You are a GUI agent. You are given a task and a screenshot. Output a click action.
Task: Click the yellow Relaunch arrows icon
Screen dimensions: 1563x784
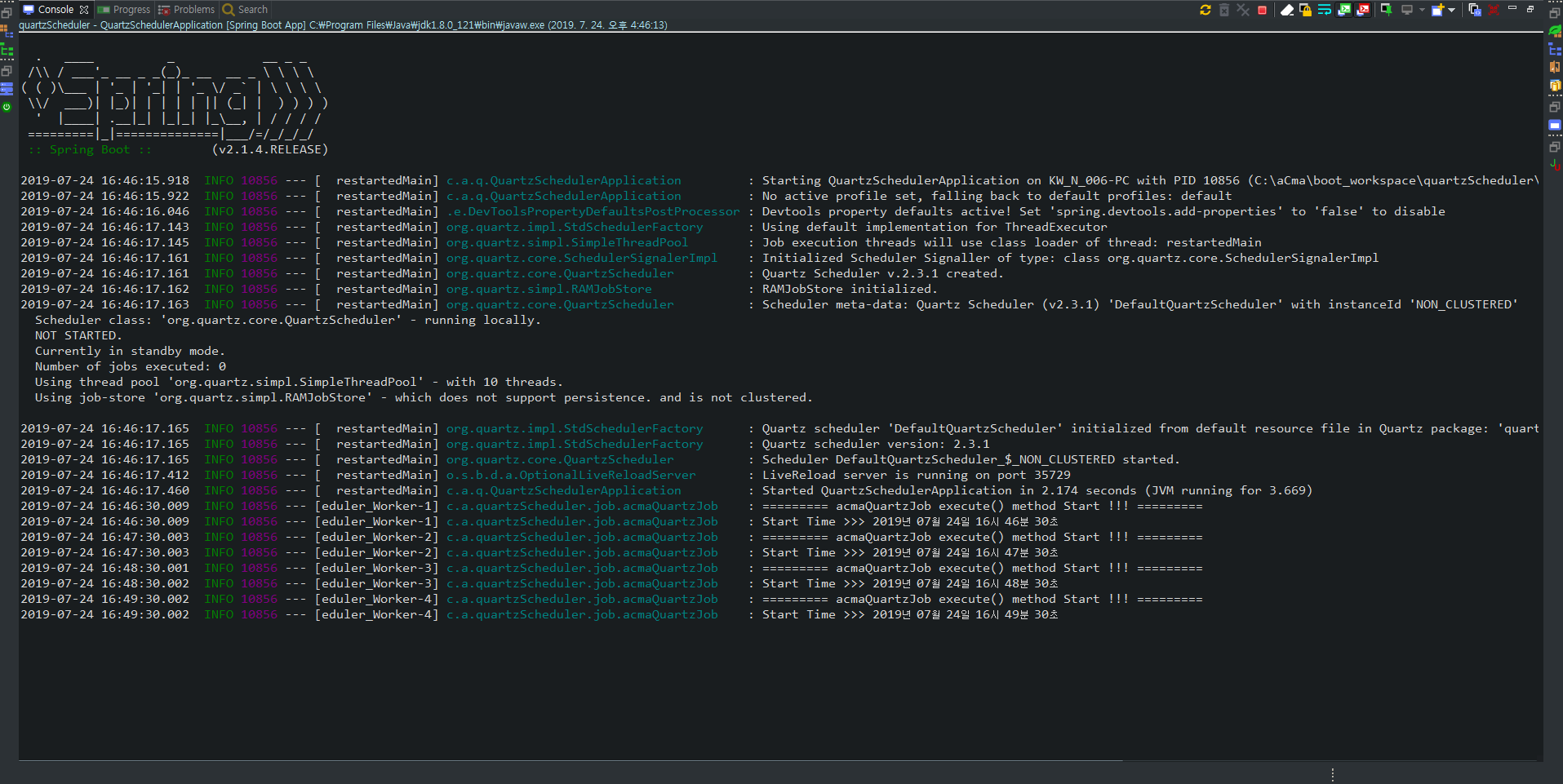[x=1206, y=10]
